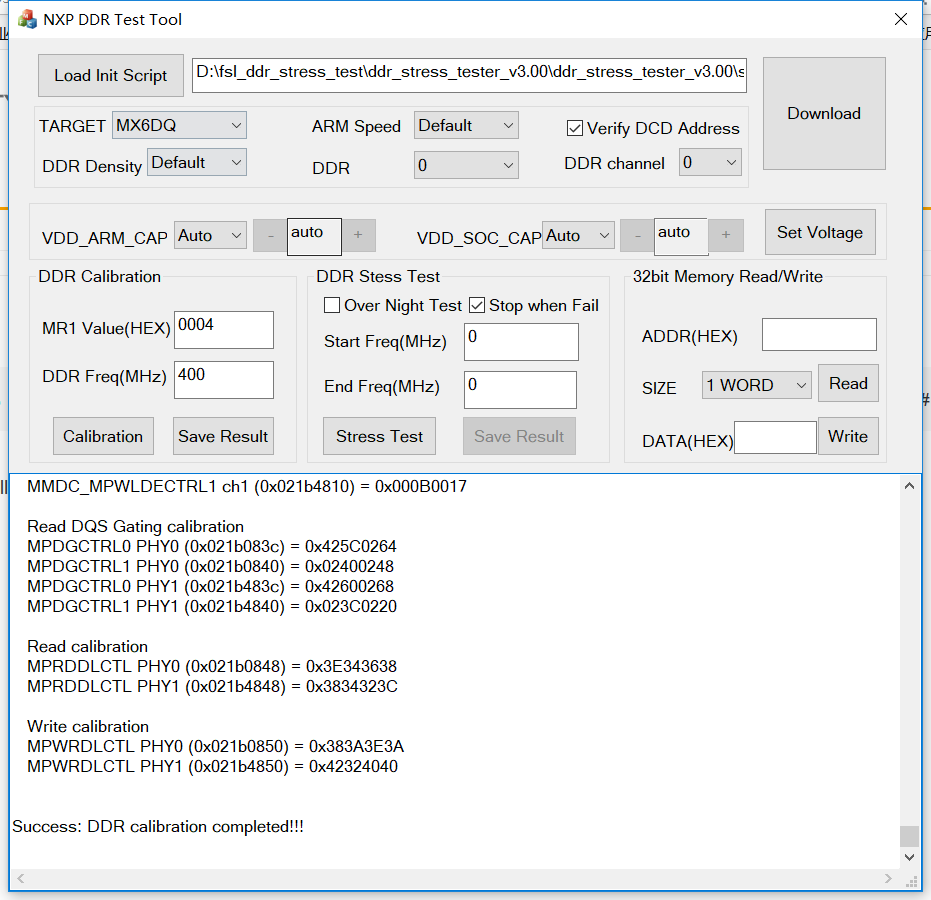
Task: Click the End Freq(MHz) input field
Action: point(520,389)
